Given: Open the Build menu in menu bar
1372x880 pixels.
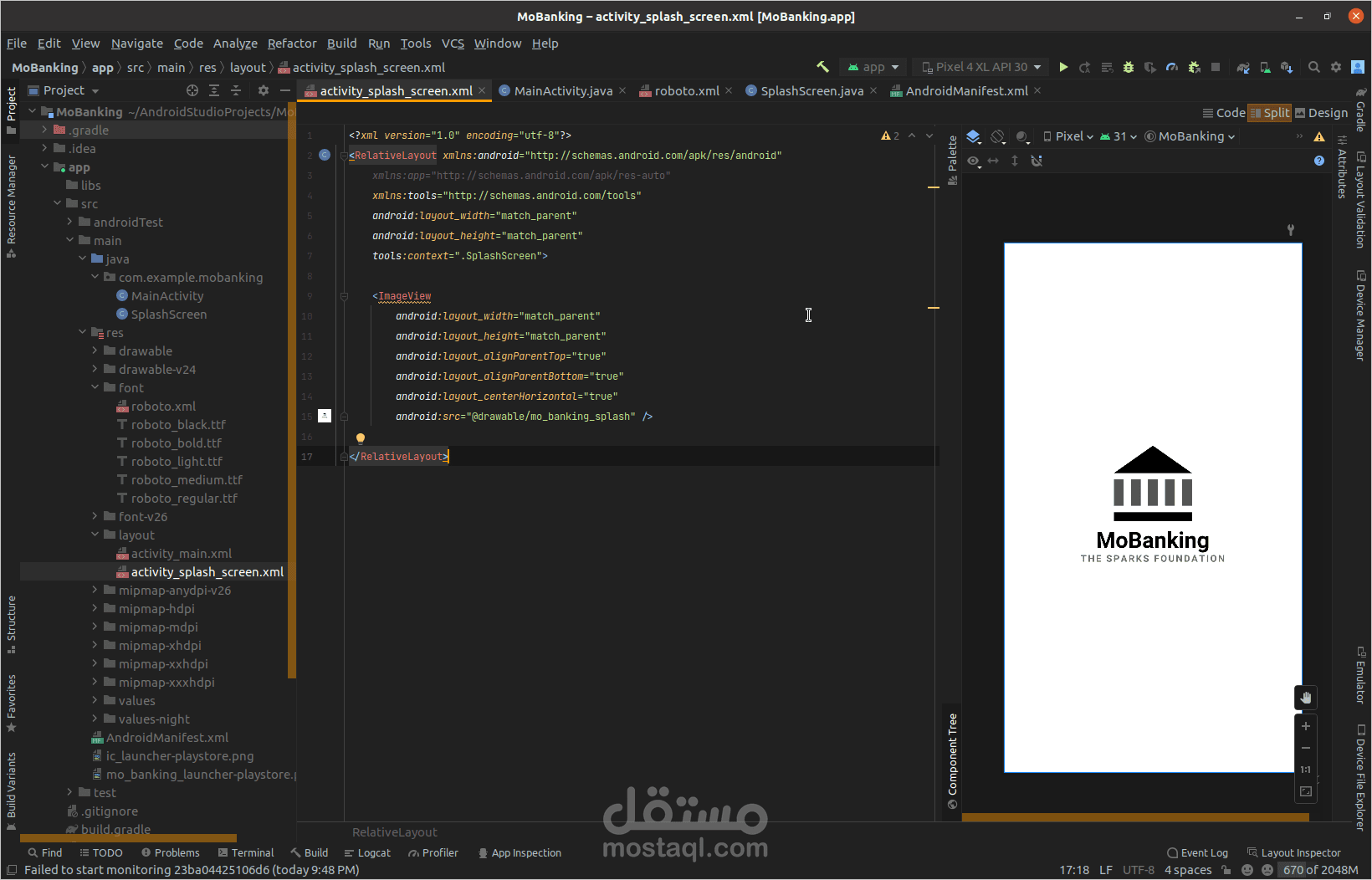Looking at the screenshot, I should point(341,43).
